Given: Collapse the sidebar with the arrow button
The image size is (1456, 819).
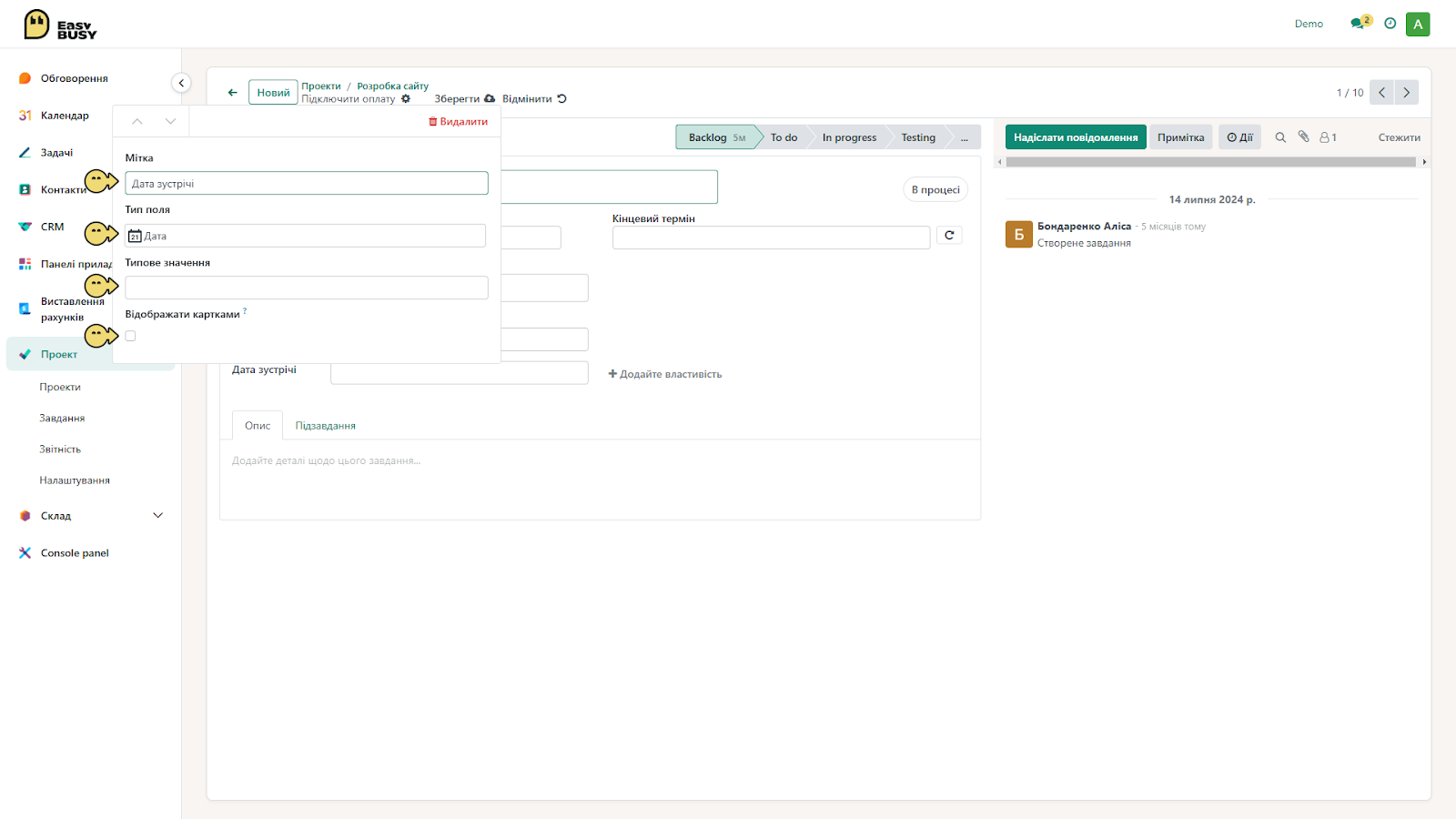Looking at the screenshot, I should pos(181,83).
